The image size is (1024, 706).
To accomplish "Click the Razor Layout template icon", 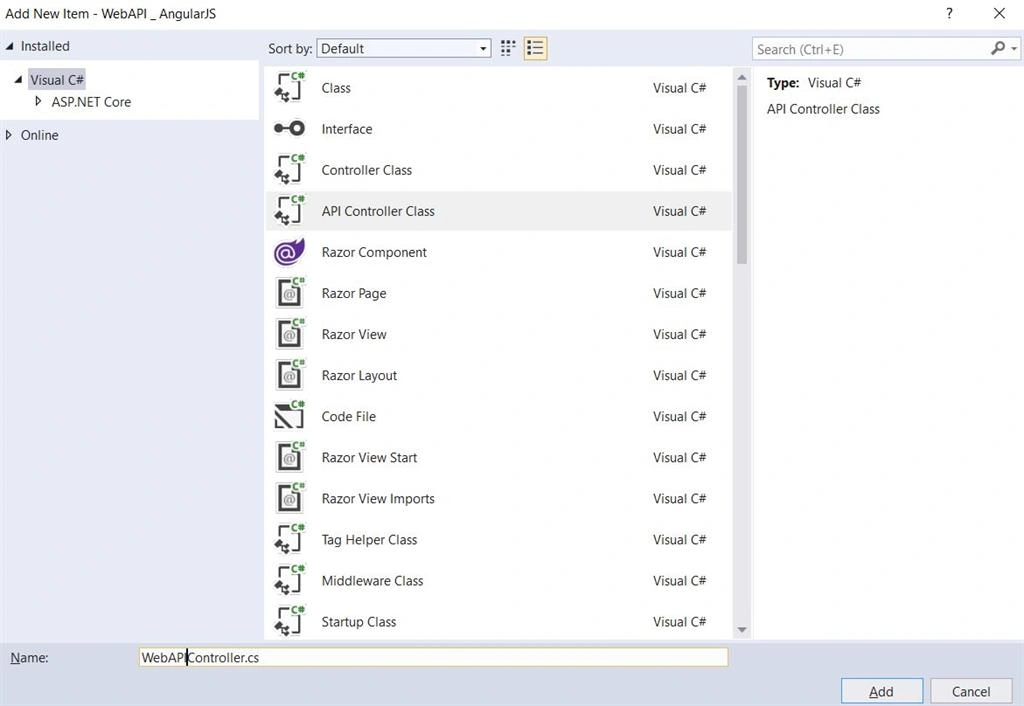I will [289, 376].
